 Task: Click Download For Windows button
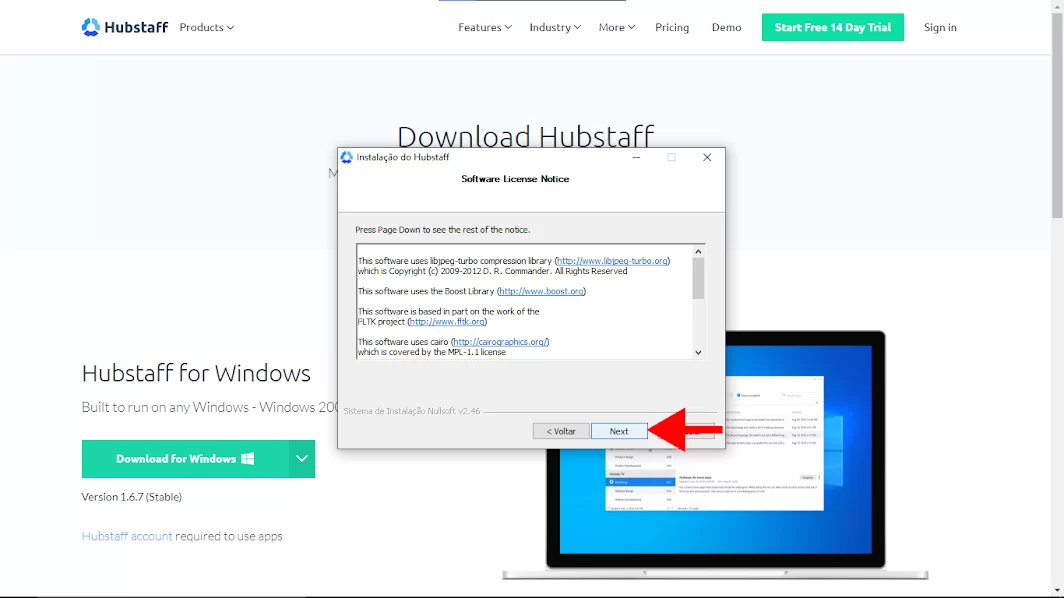(185, 459)
